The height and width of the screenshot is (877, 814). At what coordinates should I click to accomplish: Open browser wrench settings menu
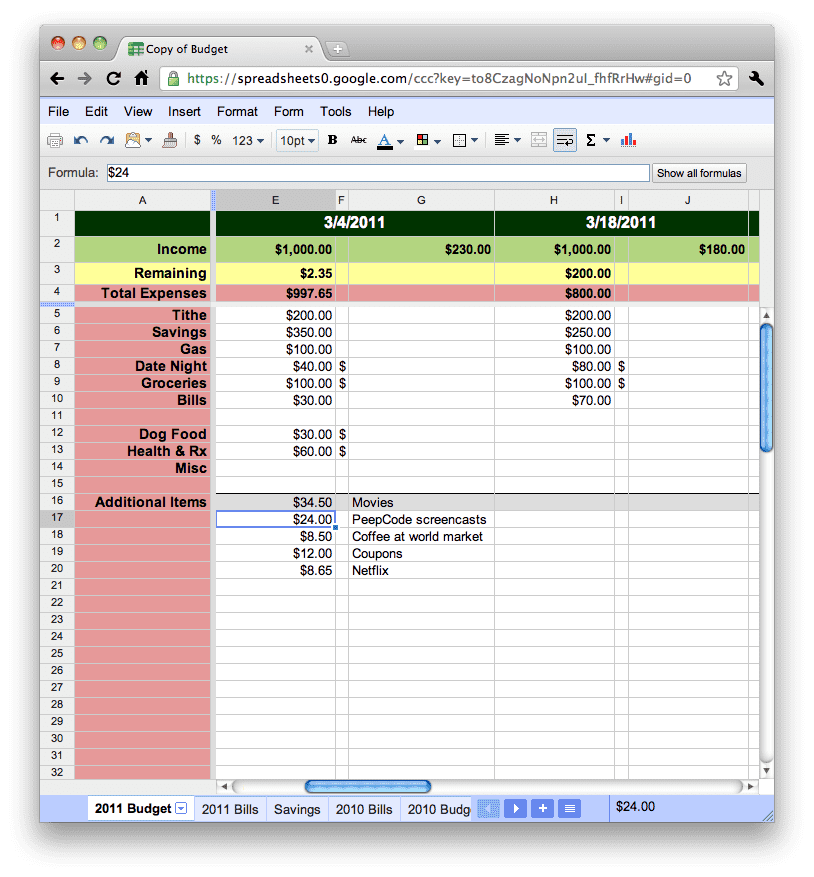click(756, 78)
